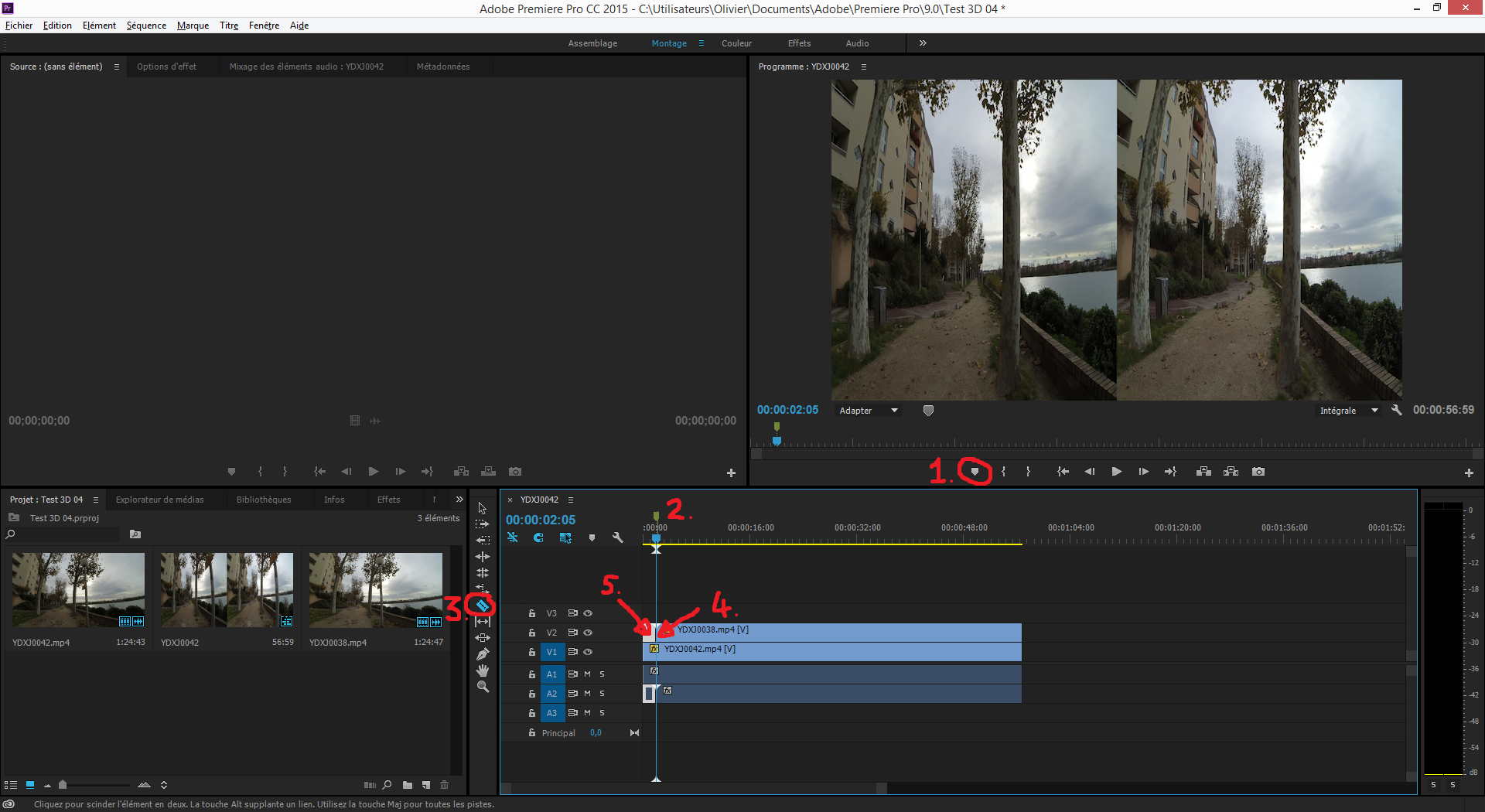Click the Lift button in Program monitor
The height and width of the screenshot is (812, 1485).
point(1203,472)
